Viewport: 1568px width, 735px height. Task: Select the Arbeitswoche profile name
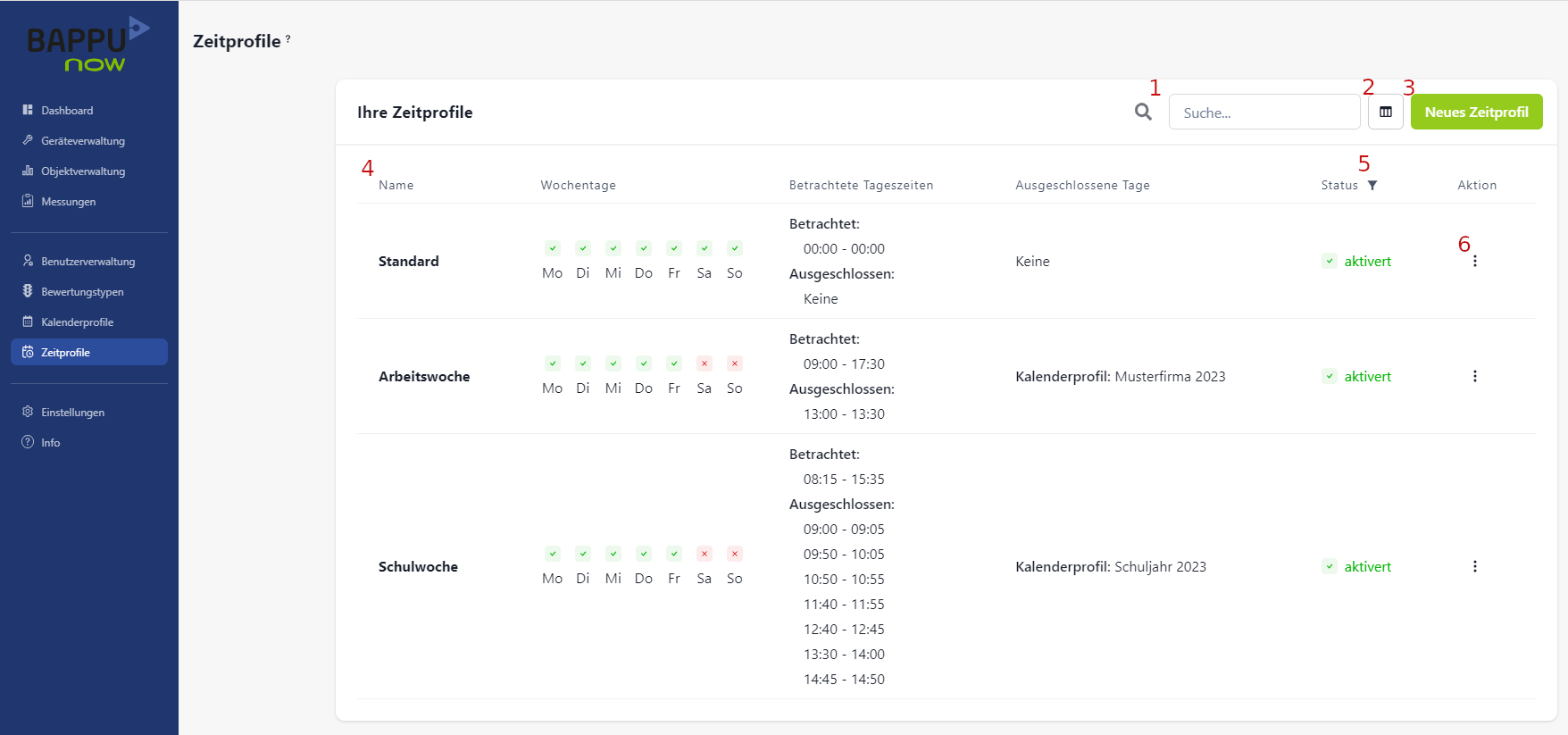[424, 376]
